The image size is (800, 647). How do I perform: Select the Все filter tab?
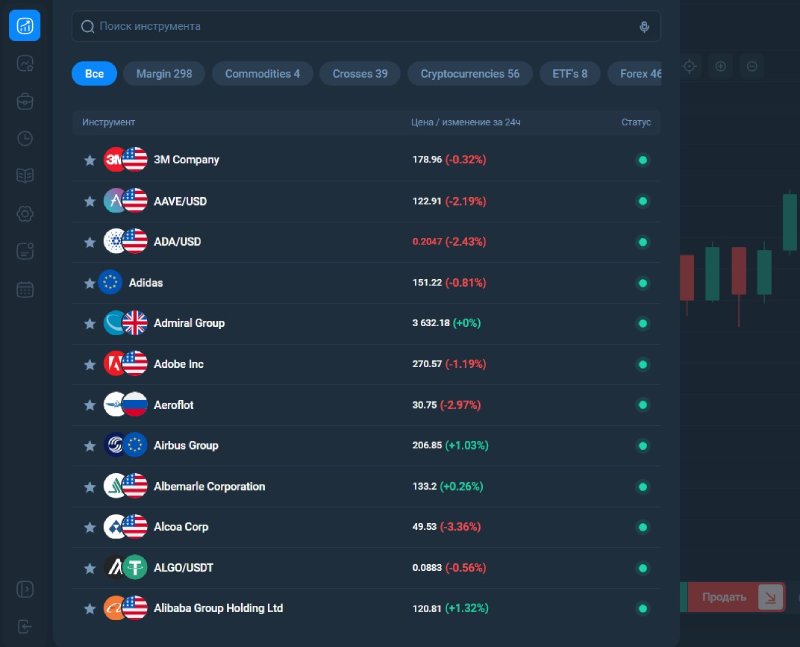94,73
